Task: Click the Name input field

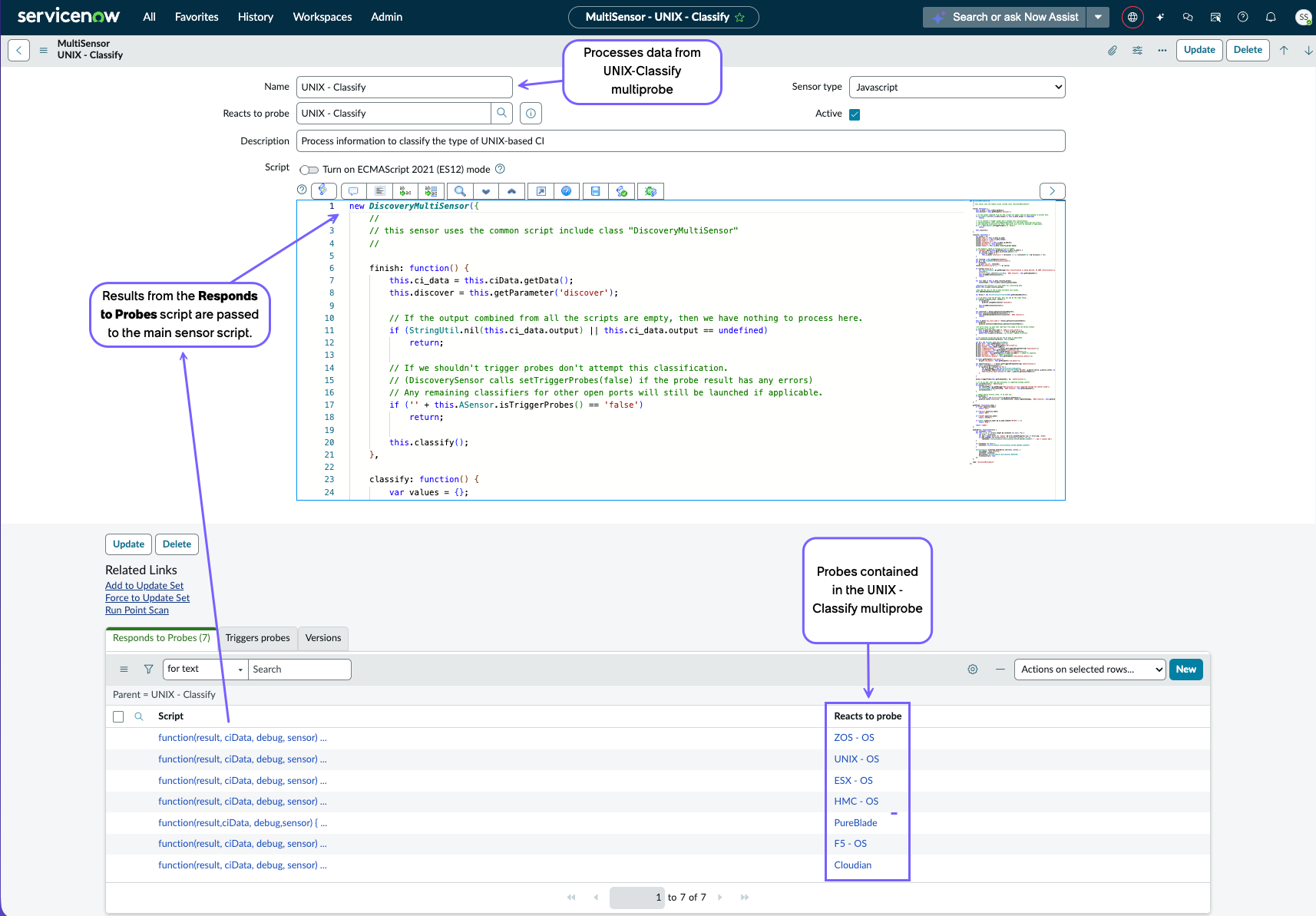Action: coord(405,88)
